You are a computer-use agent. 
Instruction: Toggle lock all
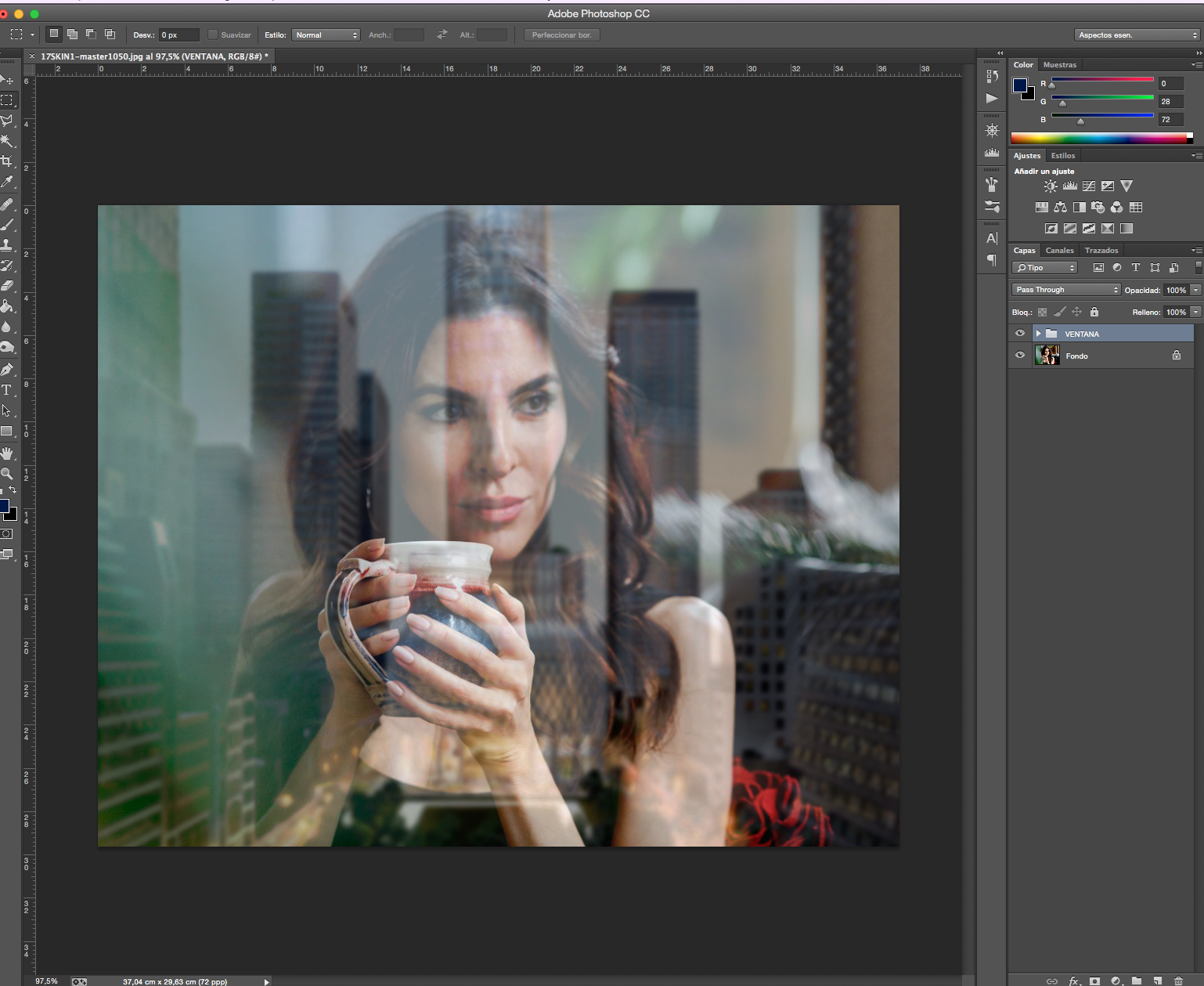coord(1094,312)
